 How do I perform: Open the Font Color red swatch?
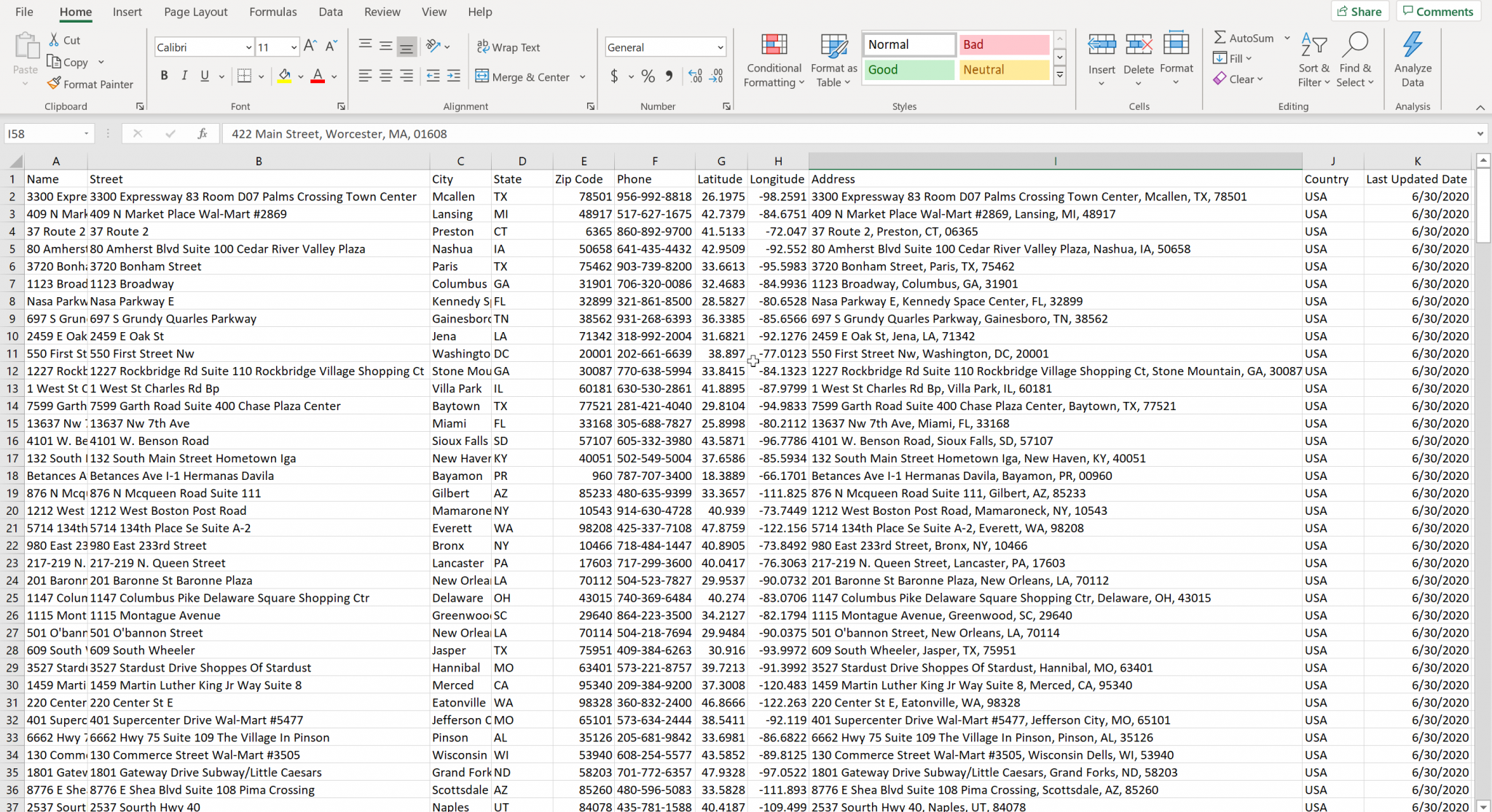click(x=318, y=82)
